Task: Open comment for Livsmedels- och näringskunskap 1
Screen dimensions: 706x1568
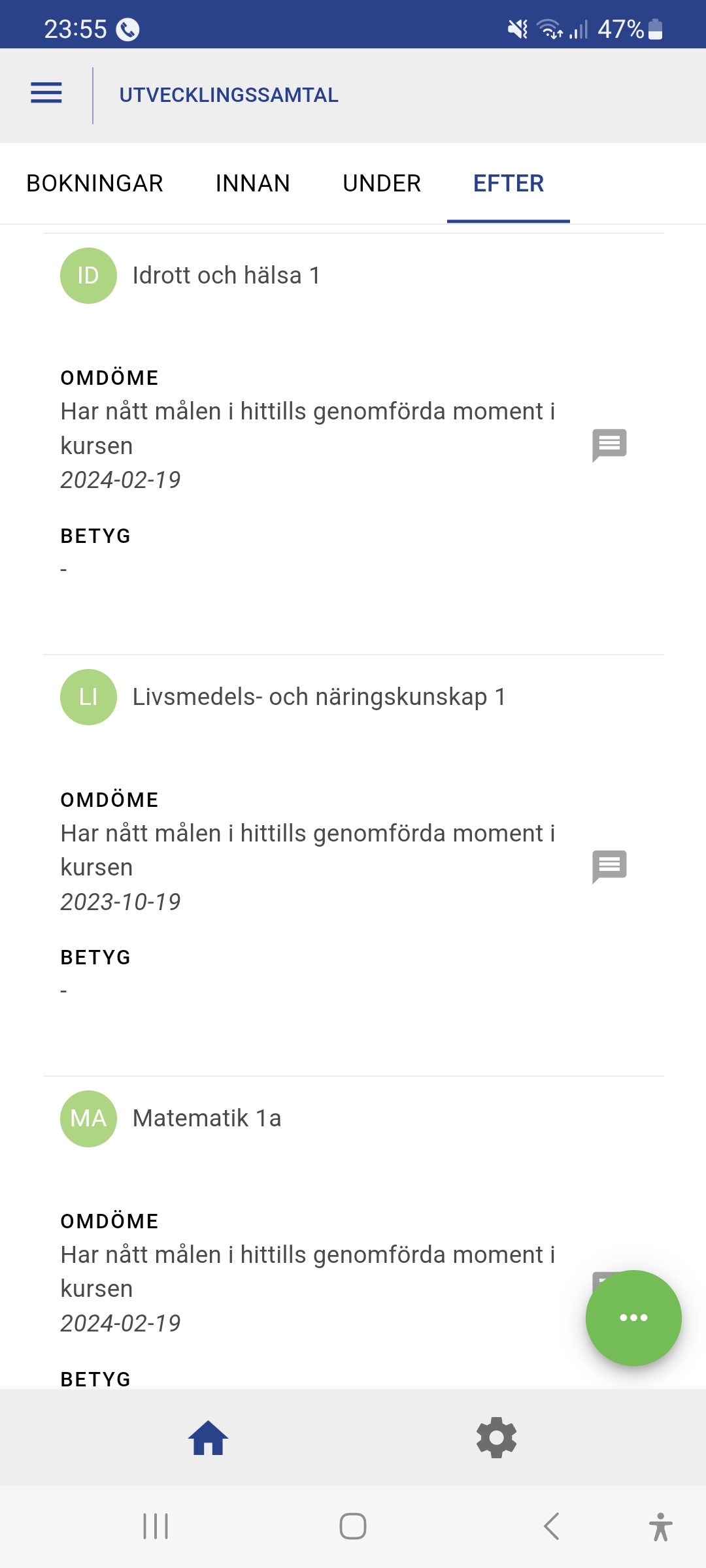Action: 609,867
